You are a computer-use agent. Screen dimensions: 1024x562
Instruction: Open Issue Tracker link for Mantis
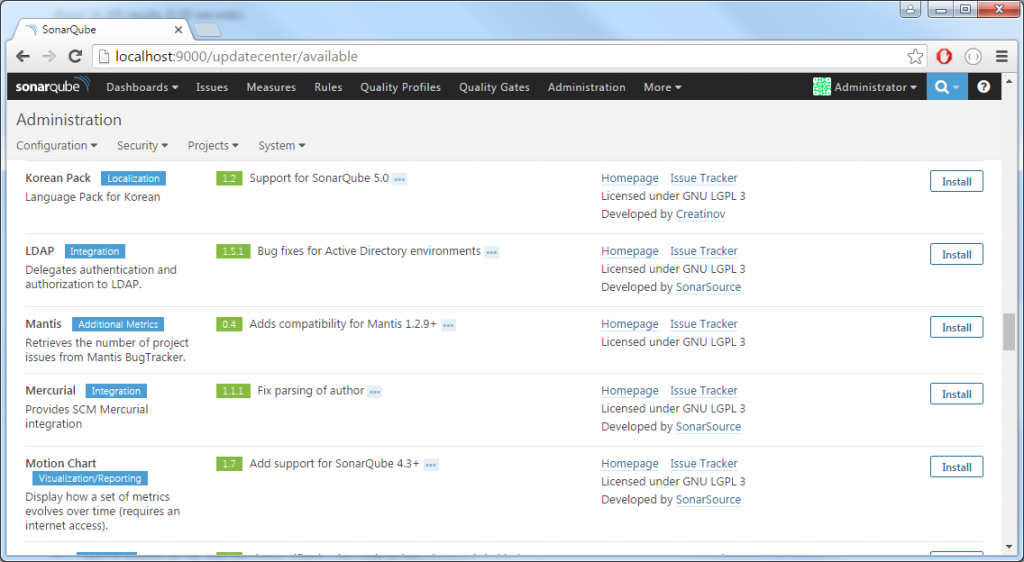coord(703,324)
